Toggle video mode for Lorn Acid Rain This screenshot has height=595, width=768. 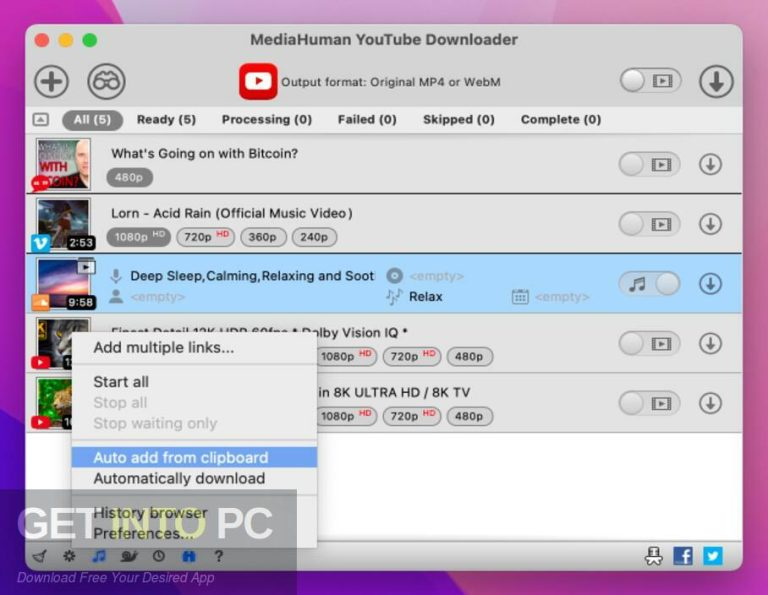tap(649, 224)
